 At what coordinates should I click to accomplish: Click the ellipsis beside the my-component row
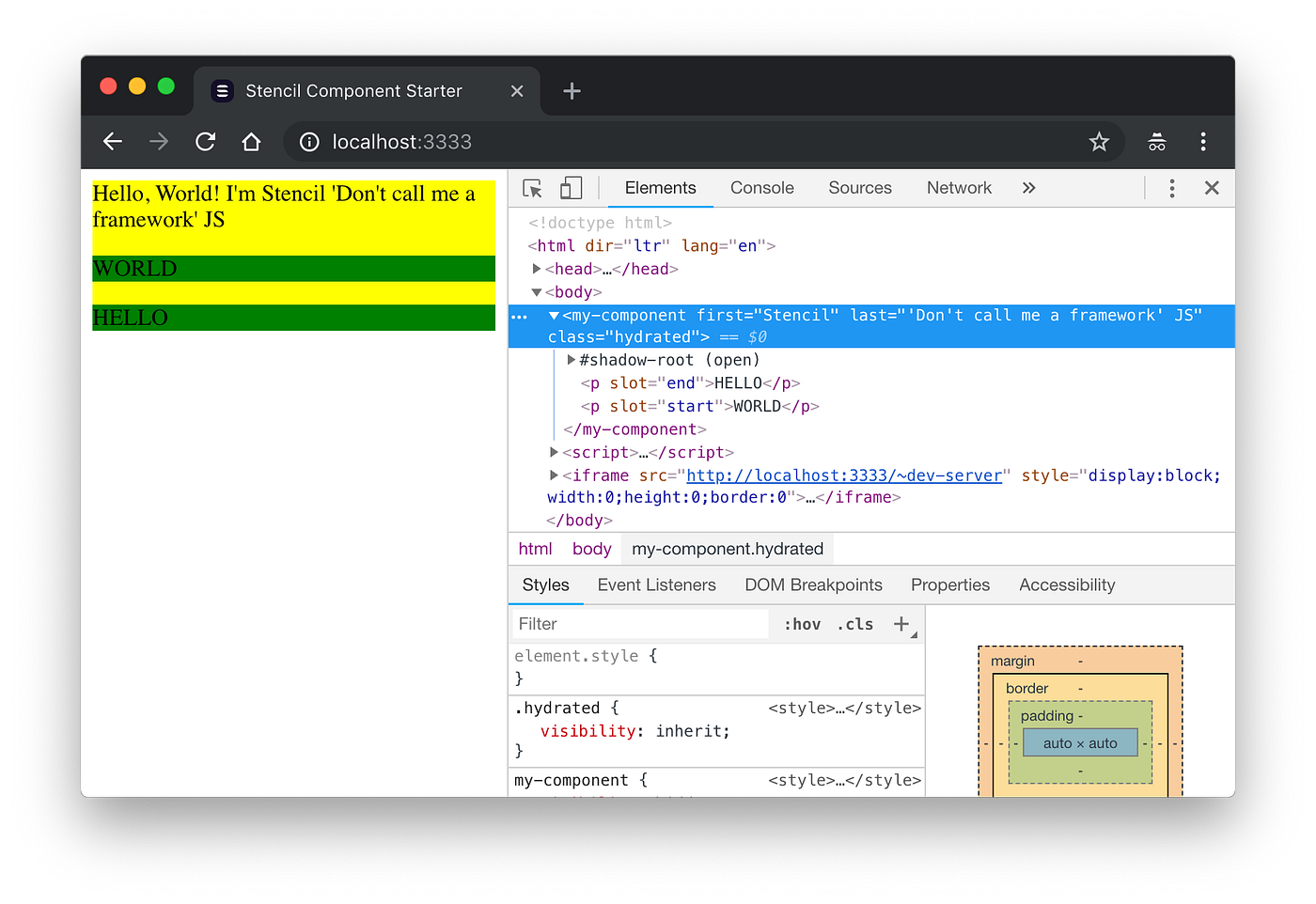pos(520,317)
